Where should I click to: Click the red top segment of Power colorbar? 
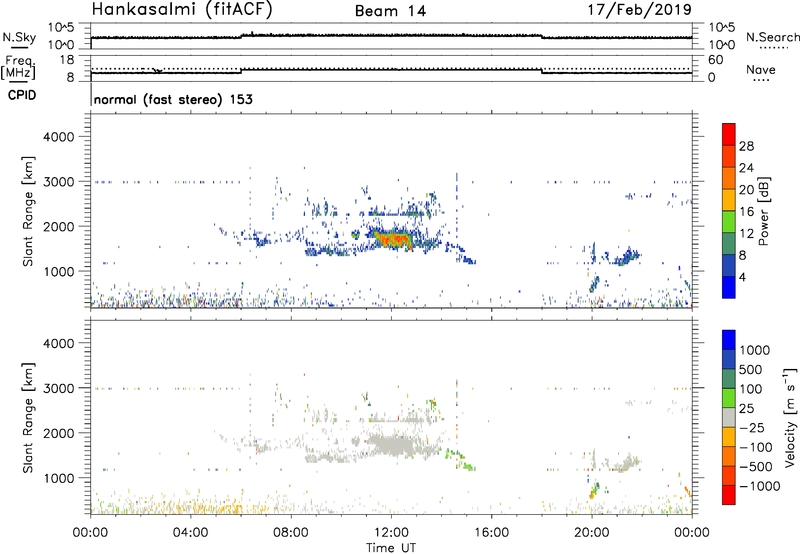pos(729,134)
